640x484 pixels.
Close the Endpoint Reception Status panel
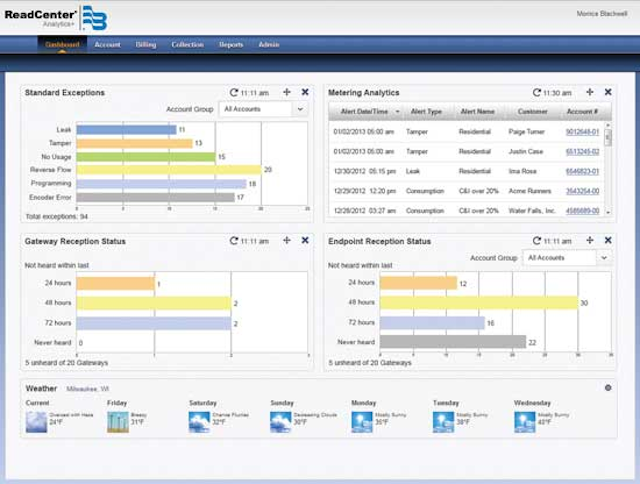coord(608,240)
